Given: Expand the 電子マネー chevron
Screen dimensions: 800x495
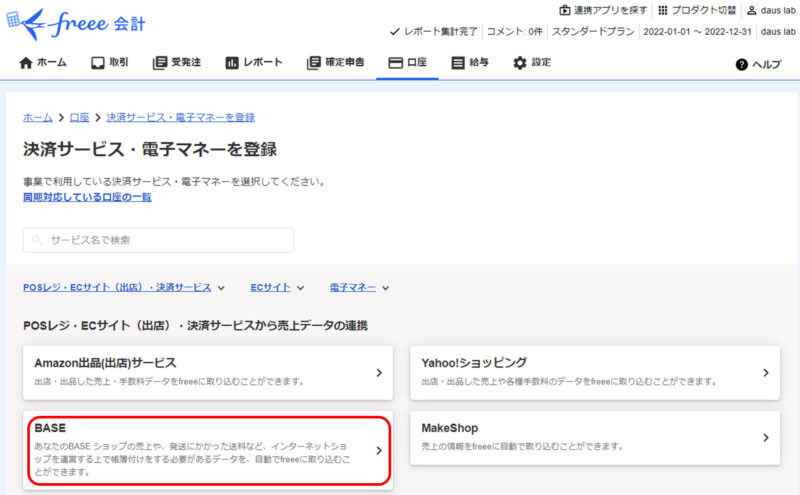Looking at the screenshot, I should pyautogui.click(x=386, y=288).
